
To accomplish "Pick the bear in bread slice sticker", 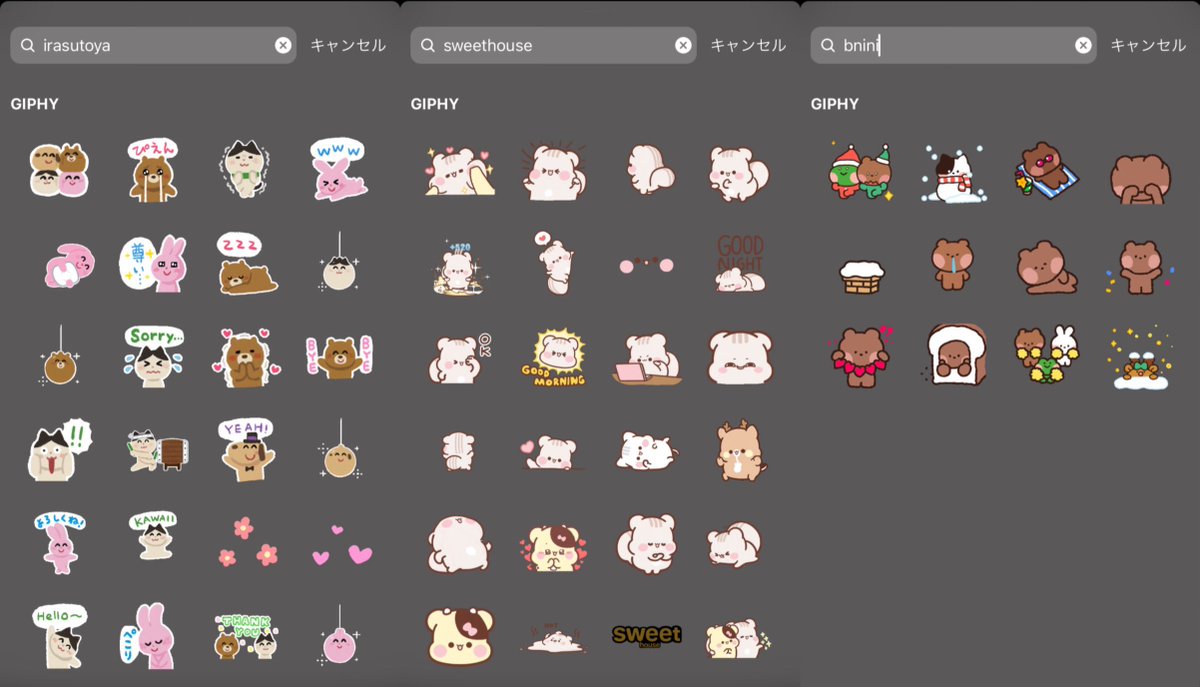I will 953,357.
